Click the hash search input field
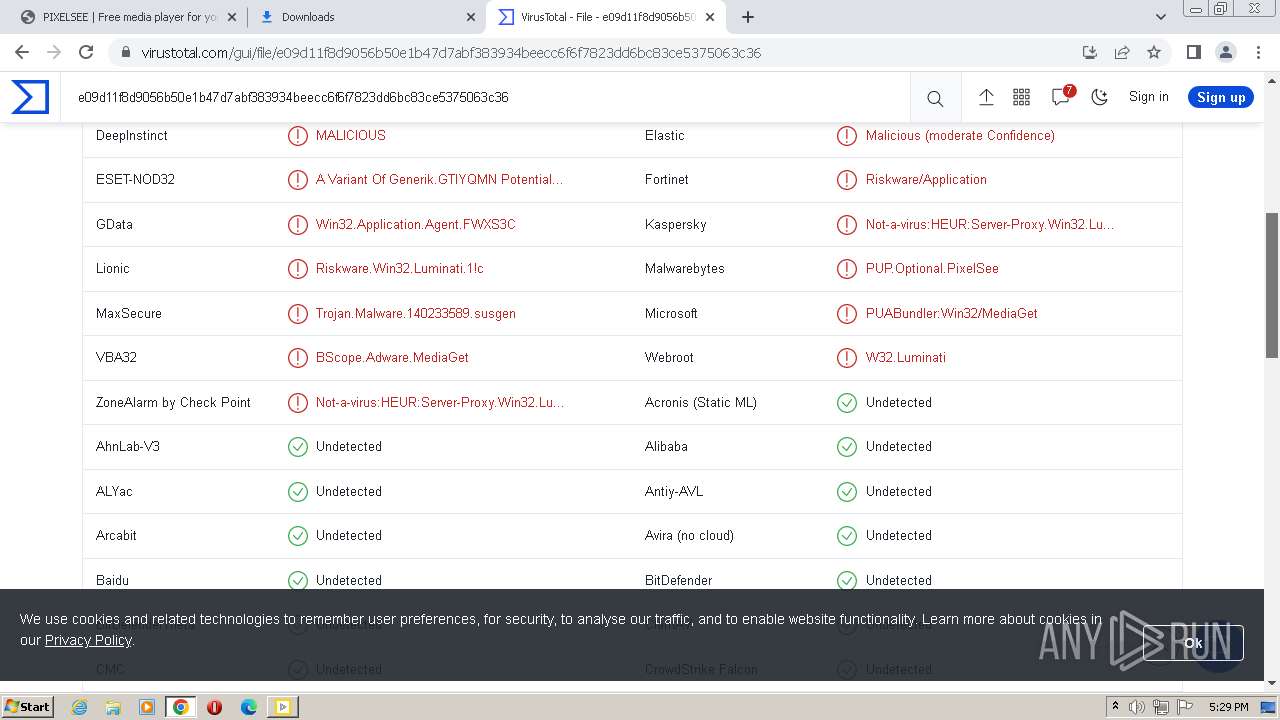Screen dimensions: 1280x720 [x=485, y=97]
